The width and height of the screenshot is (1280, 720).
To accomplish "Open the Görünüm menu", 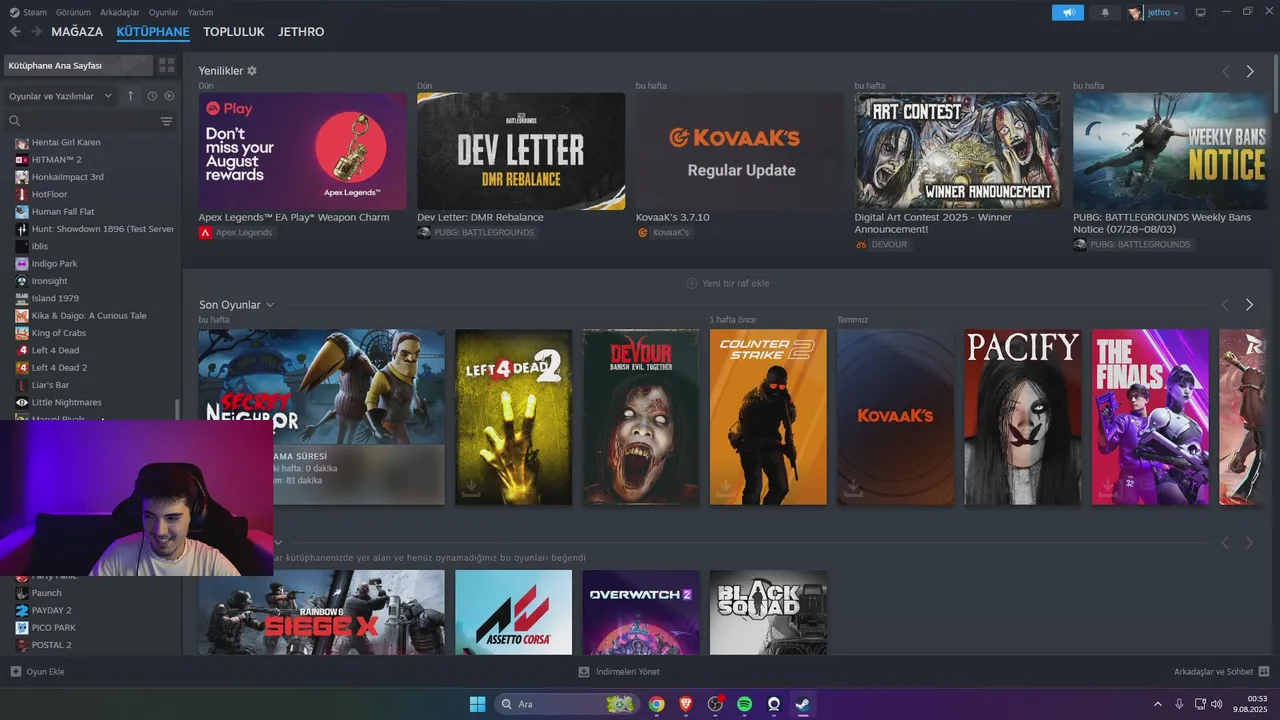I will pos(74,12).
